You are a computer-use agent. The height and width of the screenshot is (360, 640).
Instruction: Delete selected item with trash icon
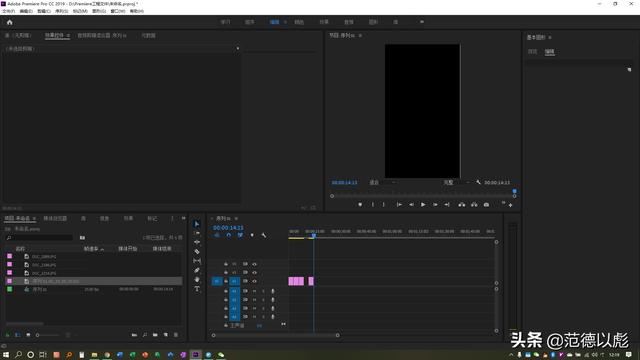176,335
